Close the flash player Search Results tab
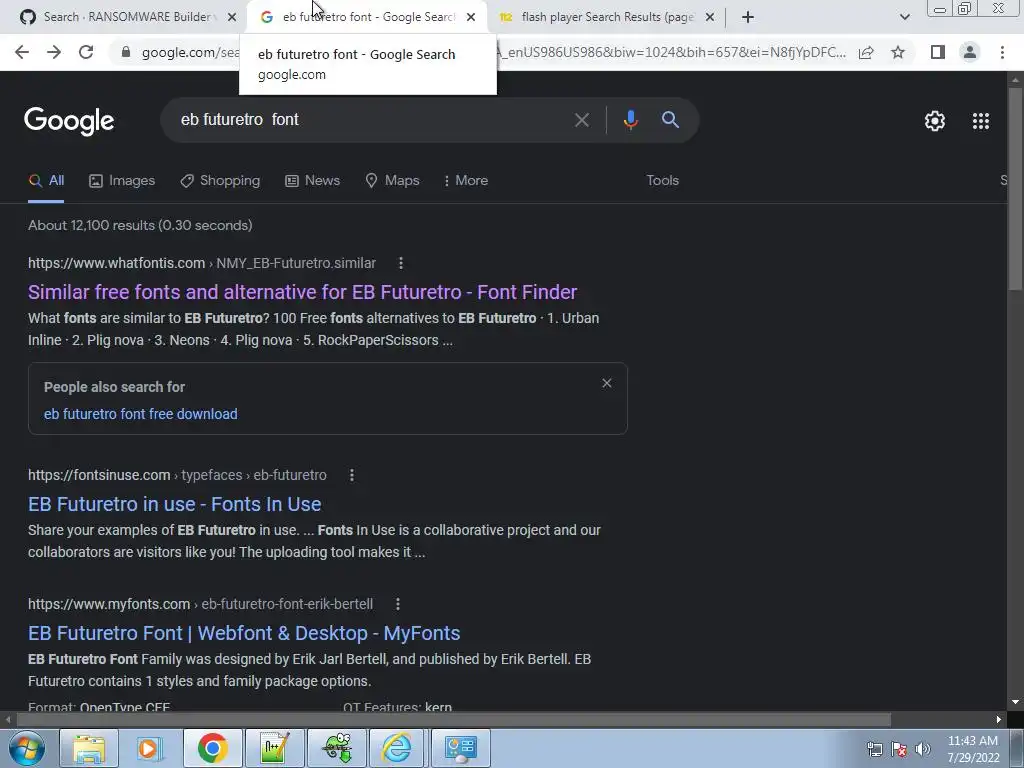The image size is (1024, 768). point(710,18)
